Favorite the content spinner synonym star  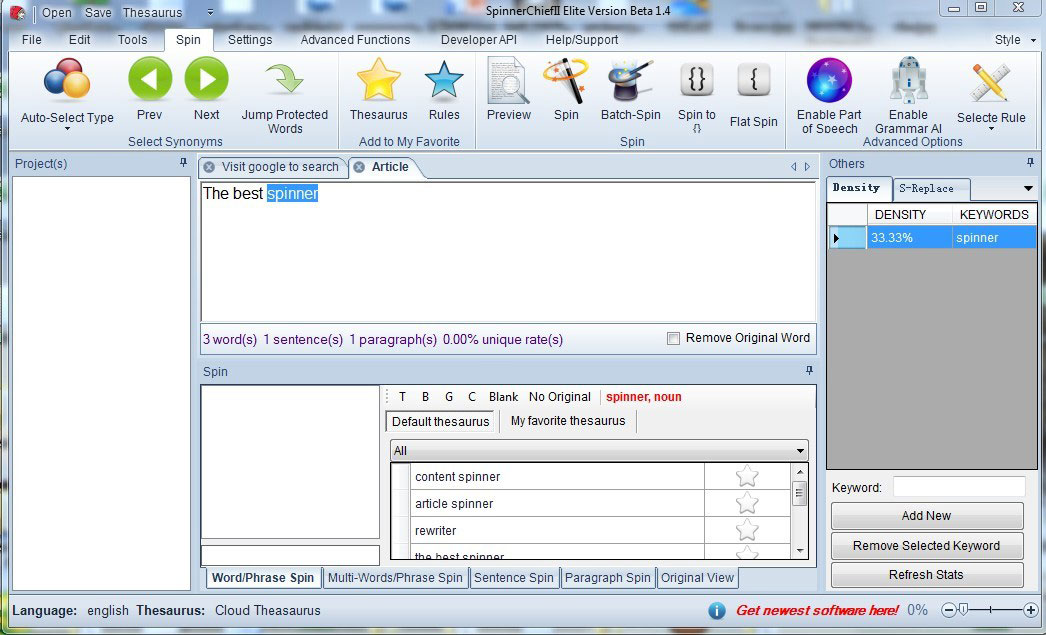[747, 476]
